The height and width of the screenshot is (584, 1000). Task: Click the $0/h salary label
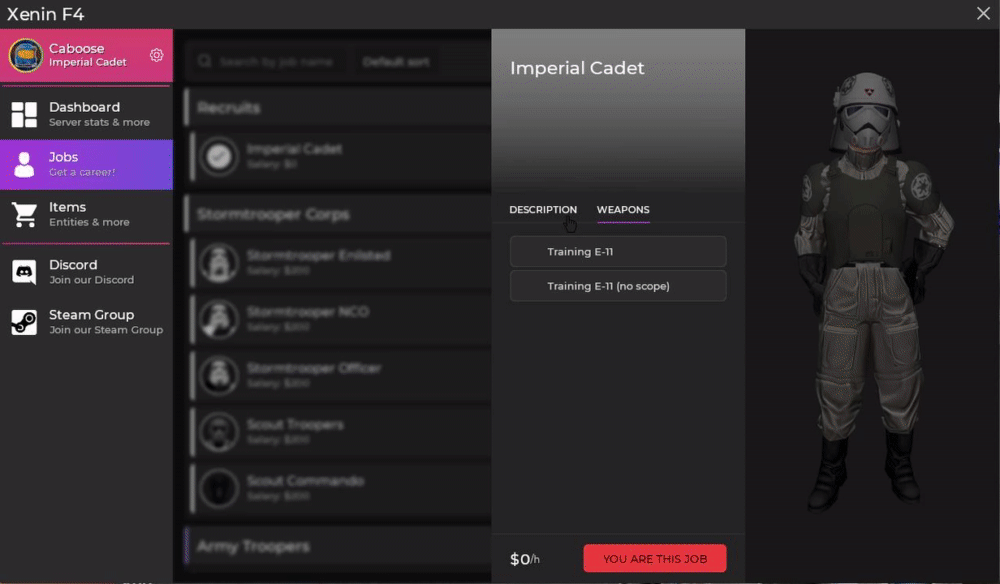524,559
